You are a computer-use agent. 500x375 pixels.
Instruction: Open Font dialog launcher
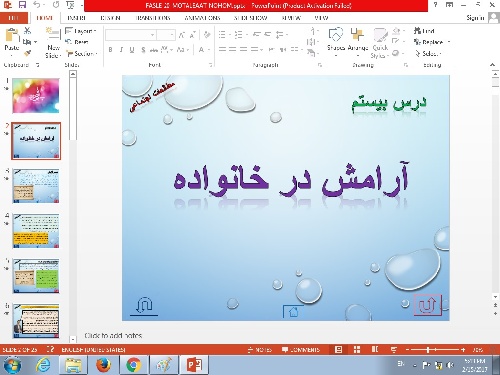click(x=211, y=65)
